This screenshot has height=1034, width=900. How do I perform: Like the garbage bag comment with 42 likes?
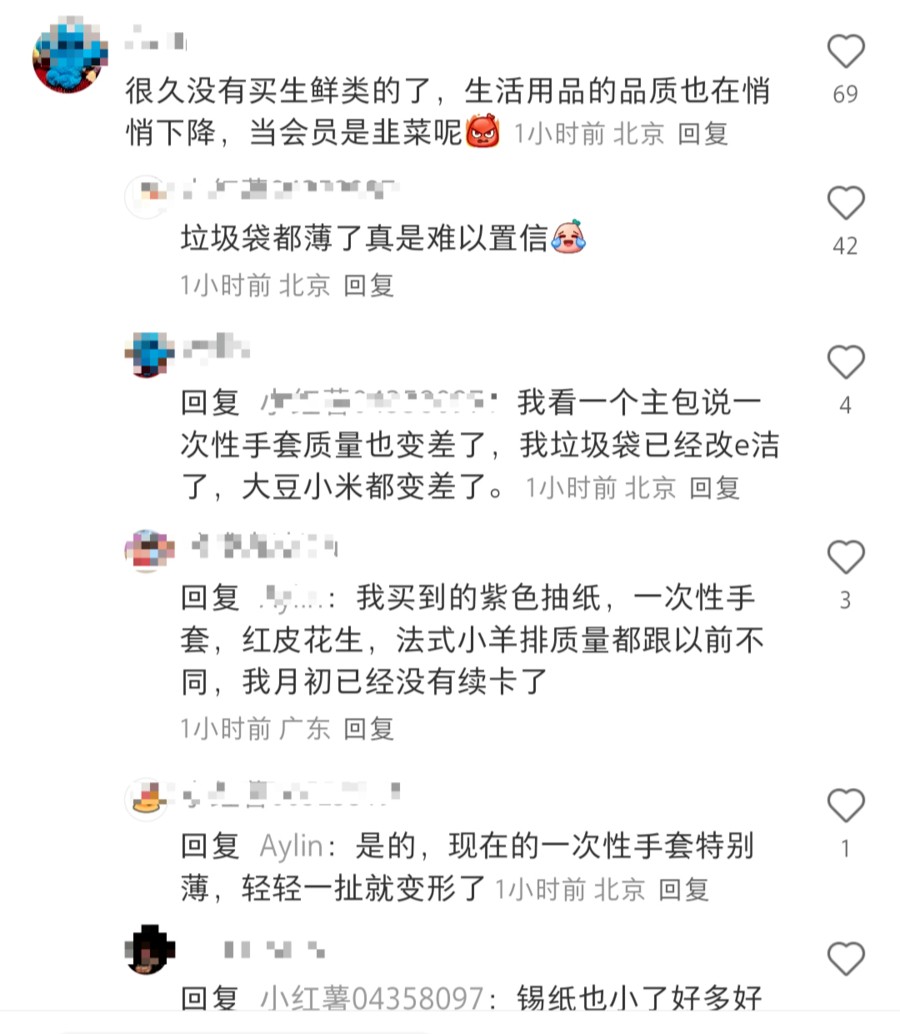pos(845,202)
